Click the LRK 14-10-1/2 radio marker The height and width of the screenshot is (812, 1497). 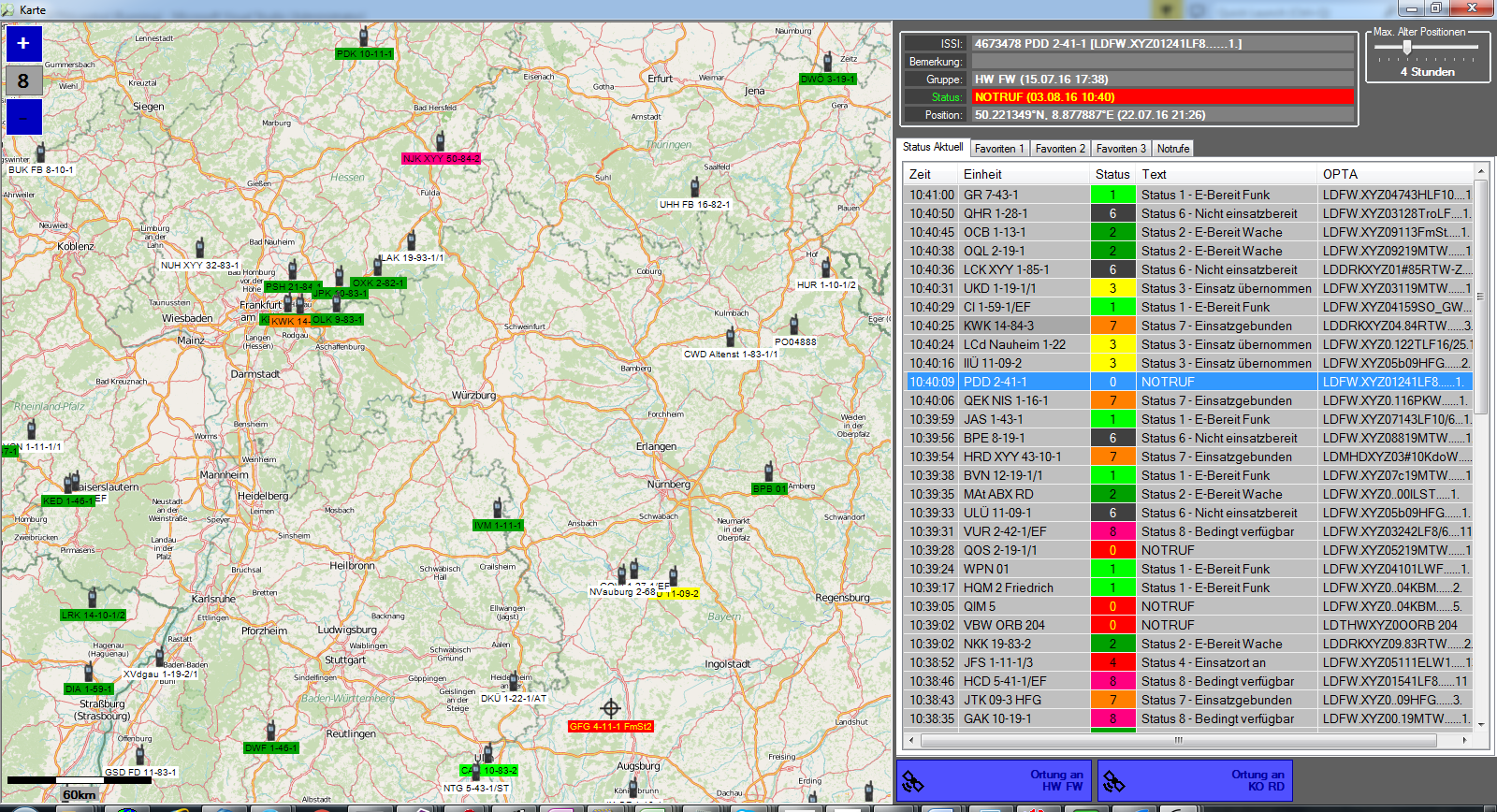tap(93, 599)
